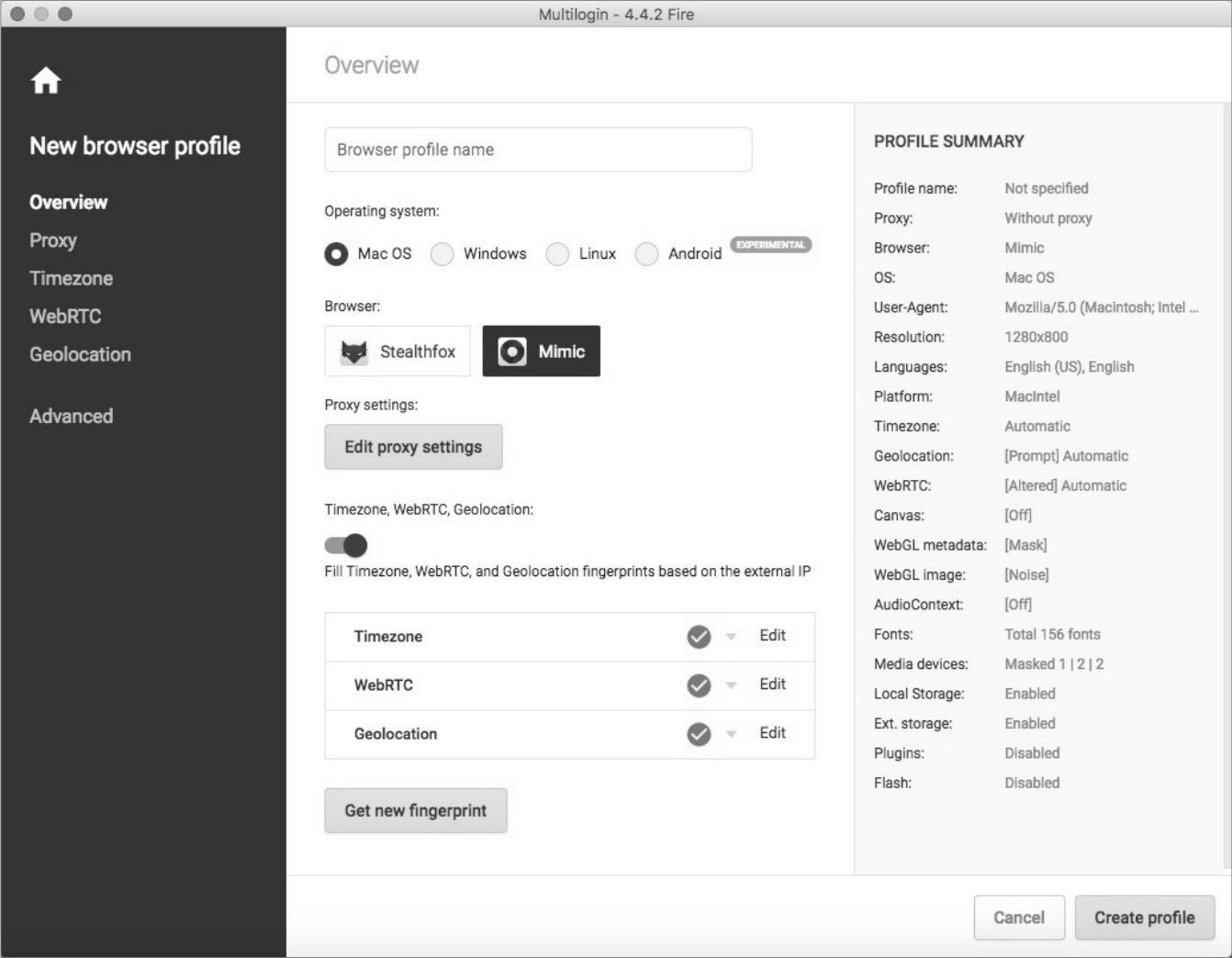Toggle the fill fingerprints by external IP switch
The height and width of the screenshot is (958, 1232).
(x=346, y=546)
